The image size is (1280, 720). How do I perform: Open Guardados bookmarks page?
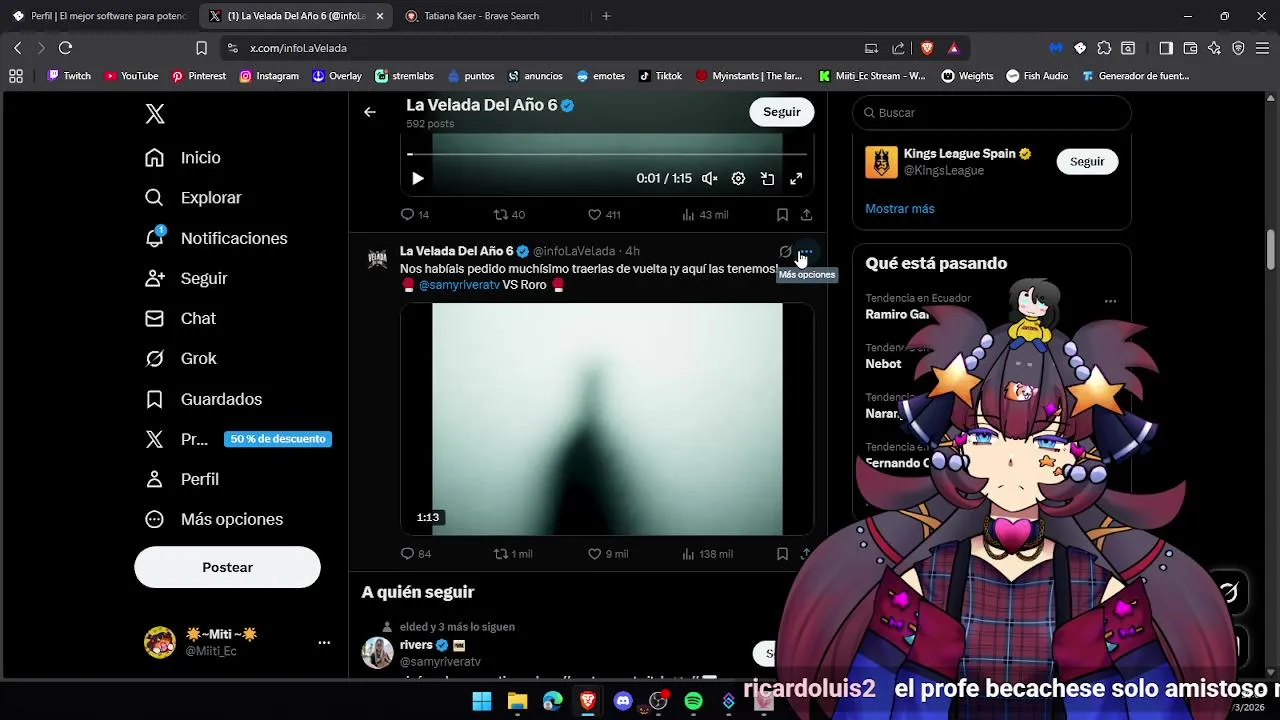click(x=203, y=399)
